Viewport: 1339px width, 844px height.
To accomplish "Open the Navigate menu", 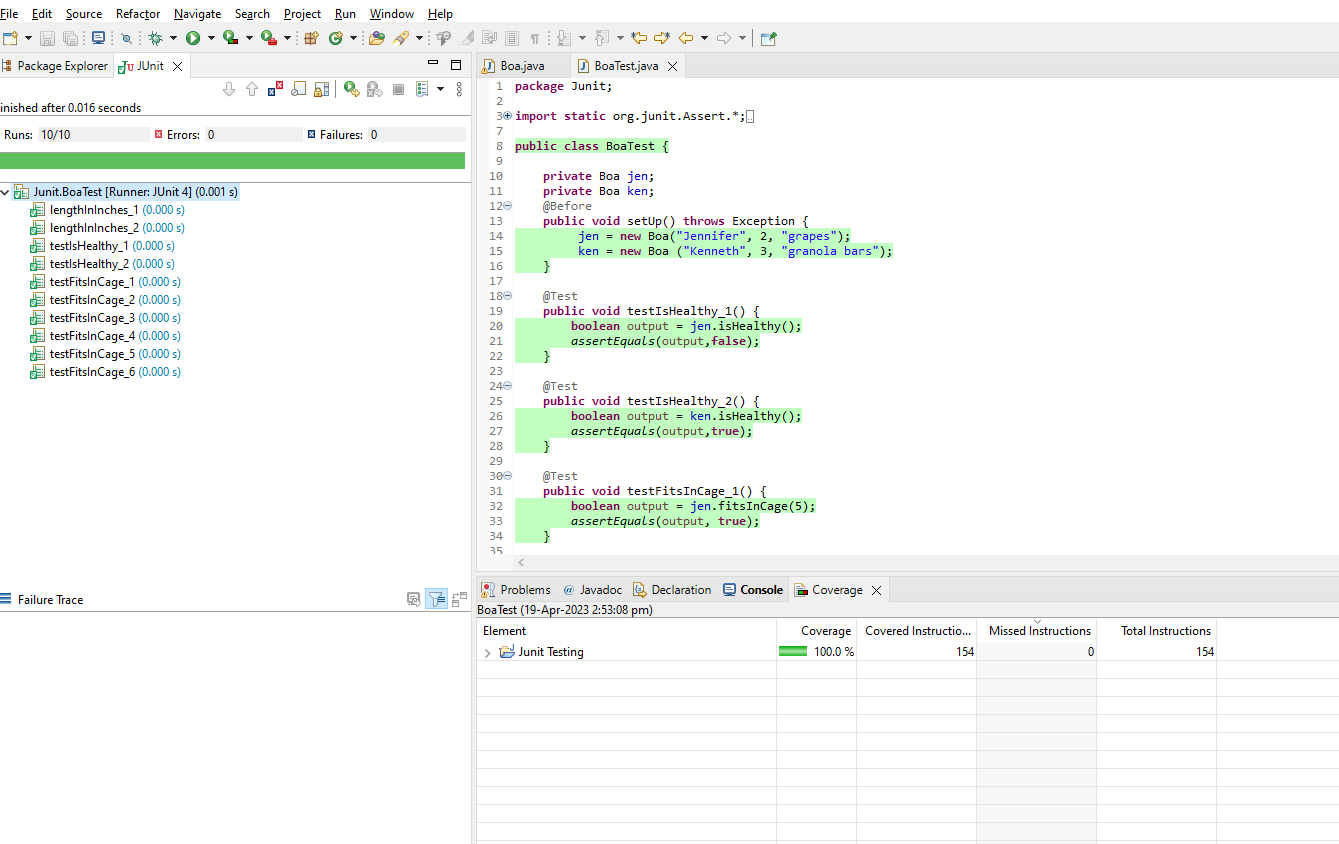I will (x=197, y=14).
